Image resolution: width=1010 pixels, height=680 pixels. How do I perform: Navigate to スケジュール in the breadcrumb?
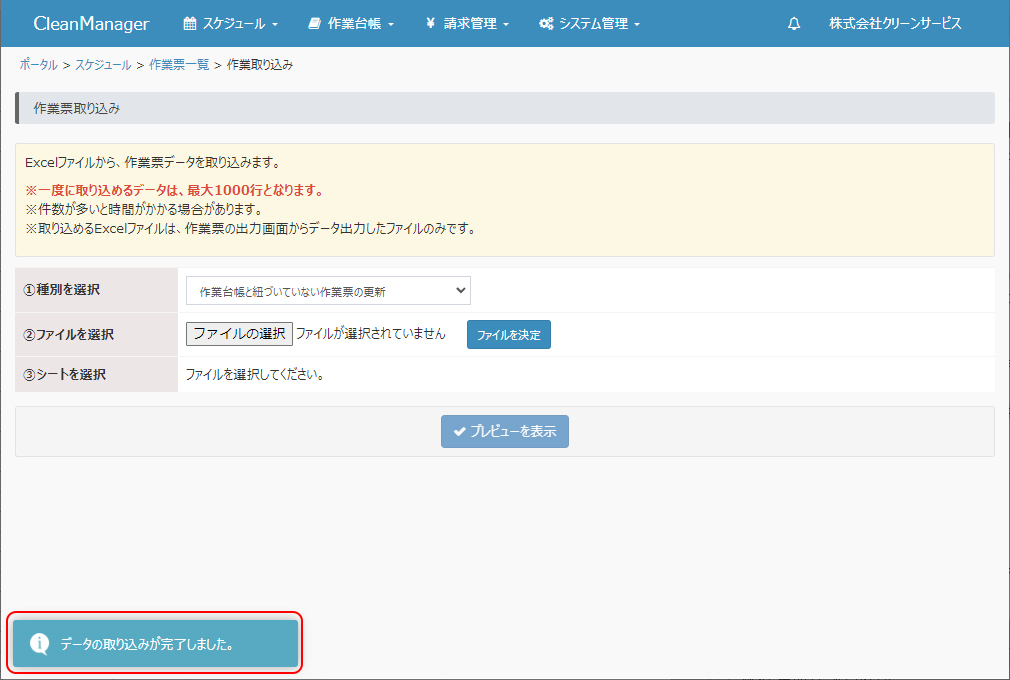point(103,65)
